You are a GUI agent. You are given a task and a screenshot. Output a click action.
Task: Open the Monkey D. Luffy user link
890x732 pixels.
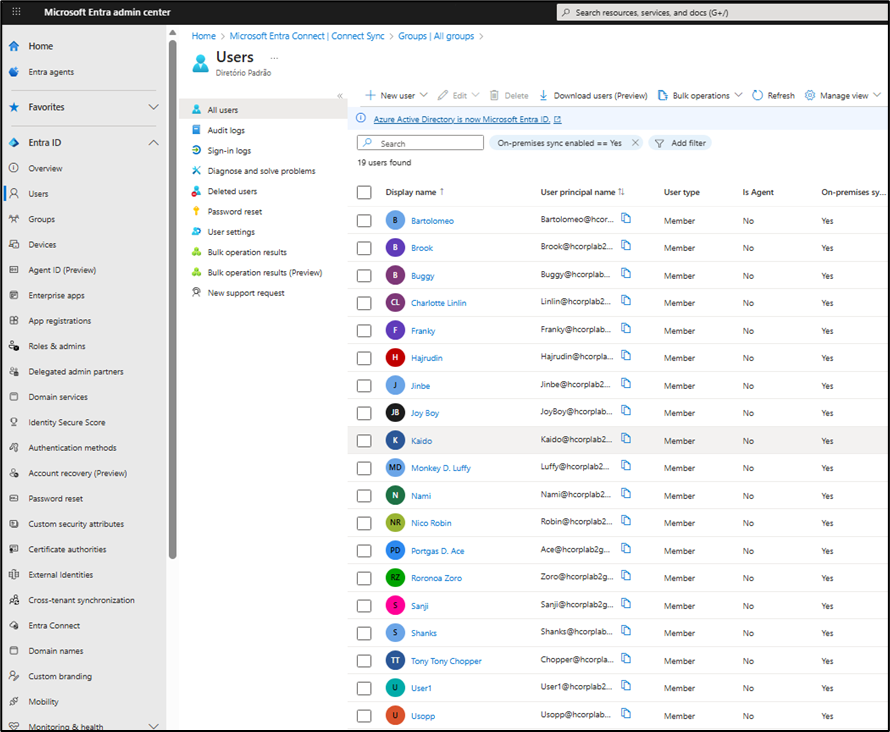(x=440, y=468)
